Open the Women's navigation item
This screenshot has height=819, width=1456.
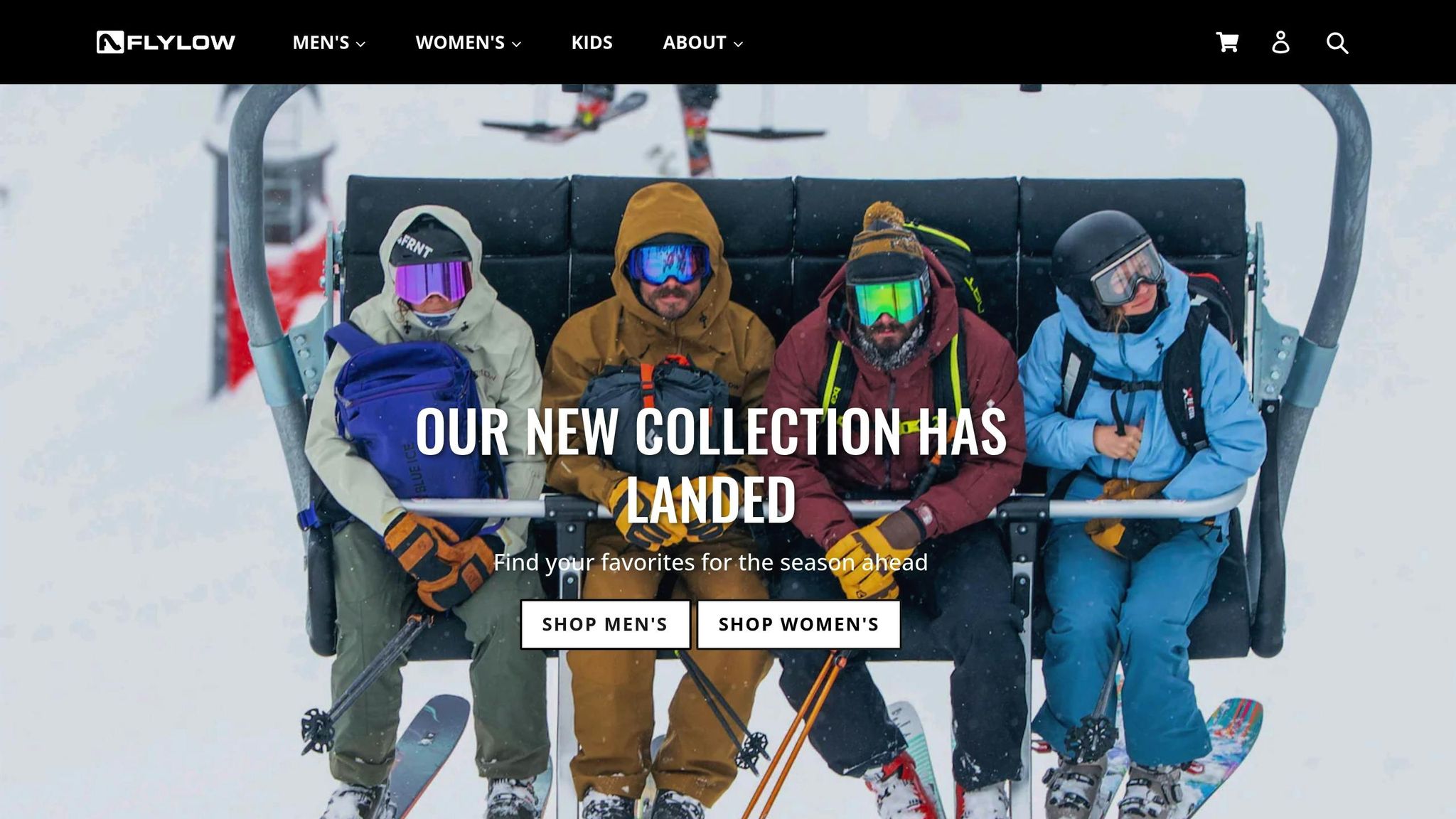469,43
